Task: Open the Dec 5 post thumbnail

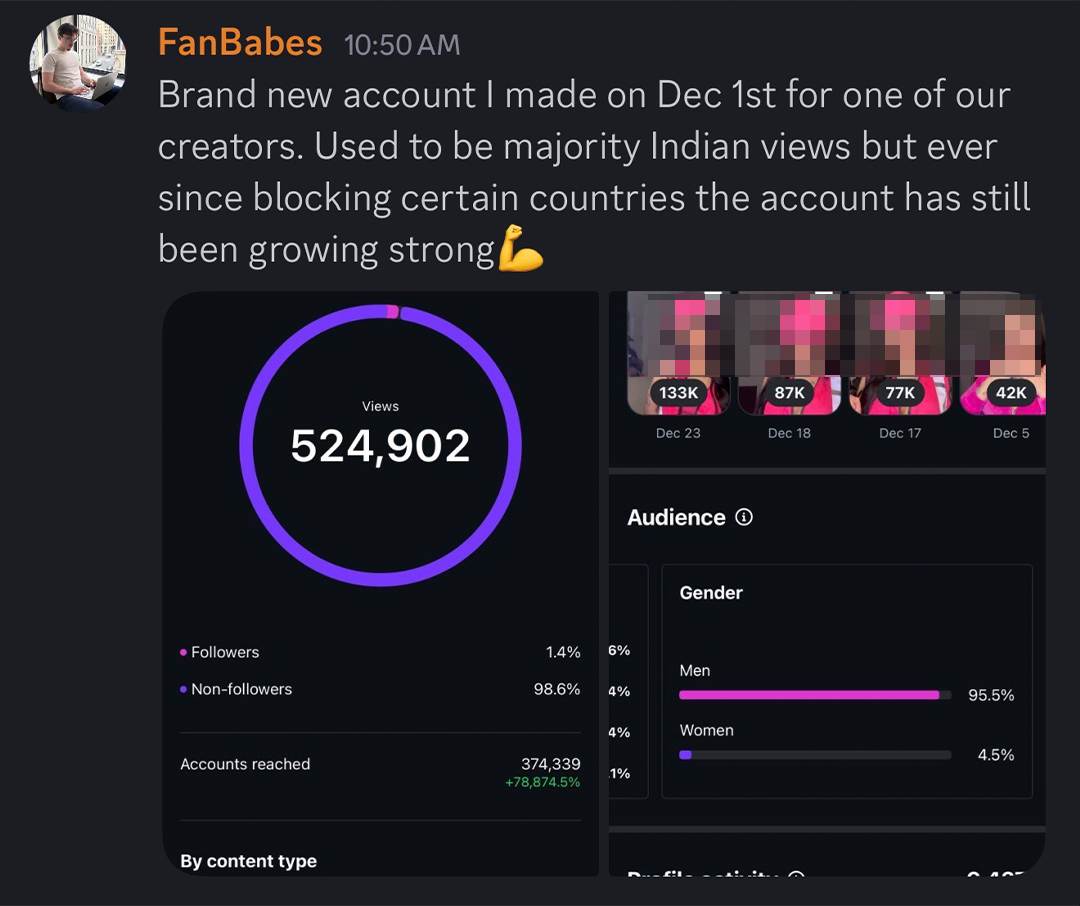Action: click(x=1003, y=345)
